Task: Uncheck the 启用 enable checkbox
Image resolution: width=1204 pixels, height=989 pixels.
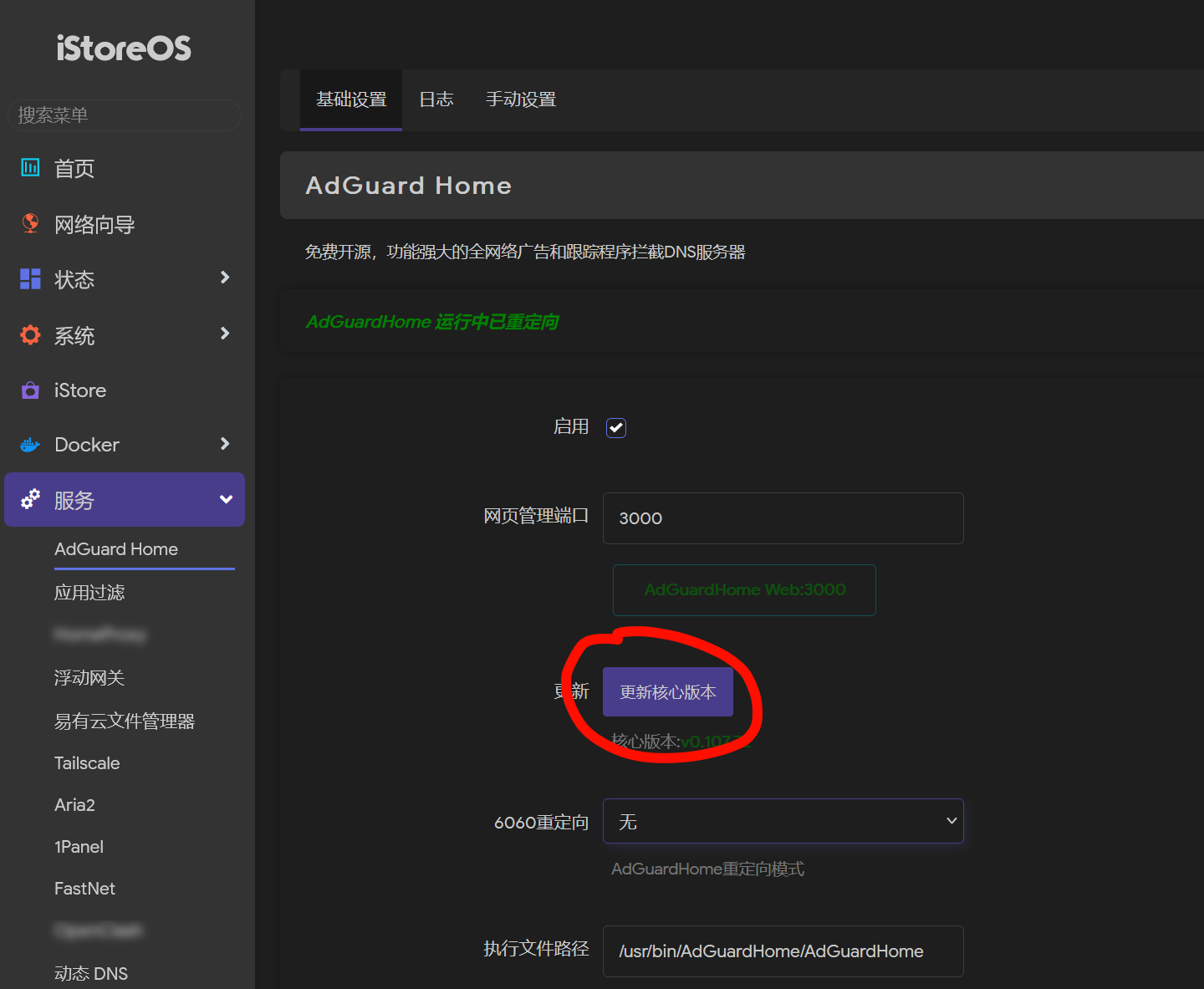Action: [616, 427]
